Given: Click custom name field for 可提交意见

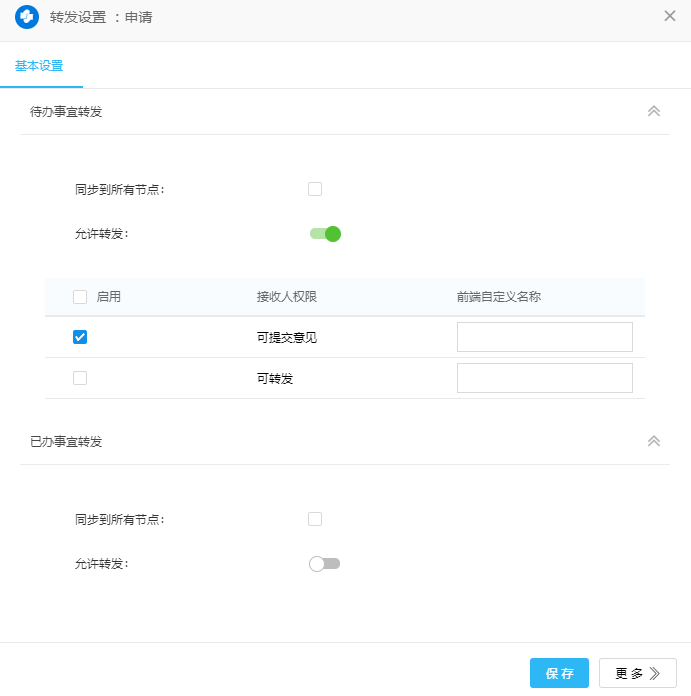Looking at the screenshot, I should (544, 337).
